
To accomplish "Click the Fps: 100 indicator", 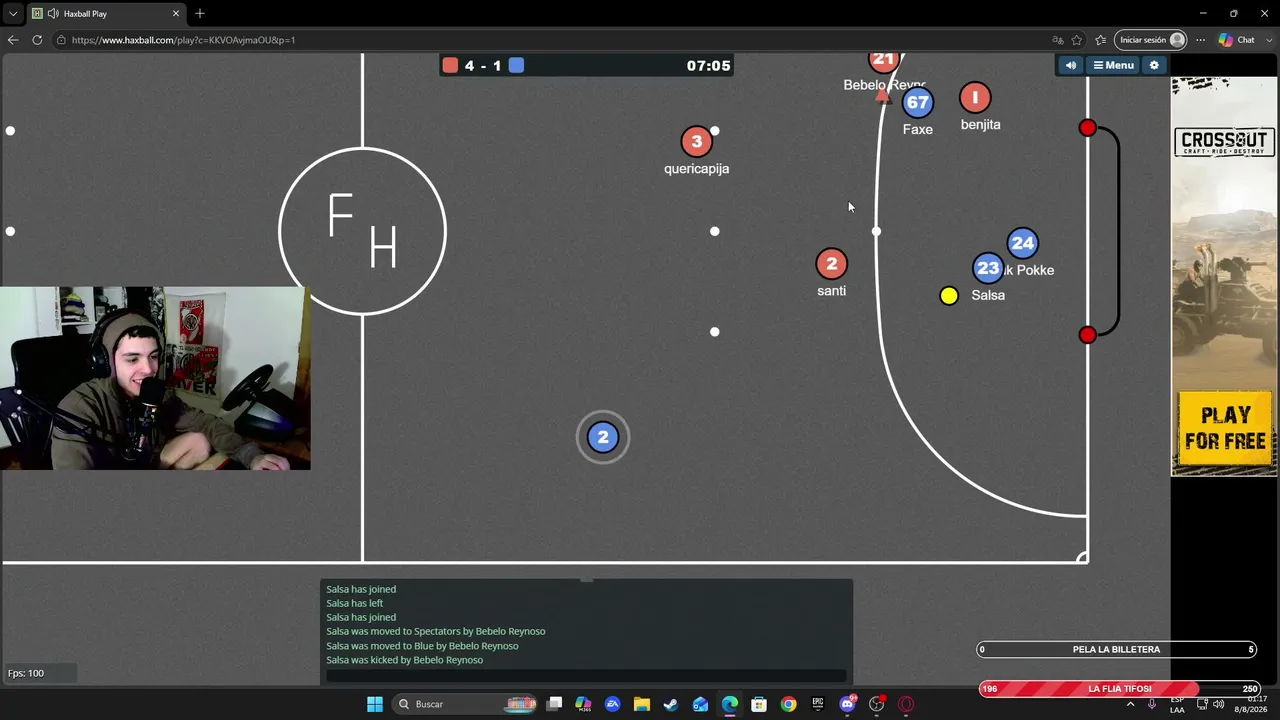I will (x=26, y=673).
